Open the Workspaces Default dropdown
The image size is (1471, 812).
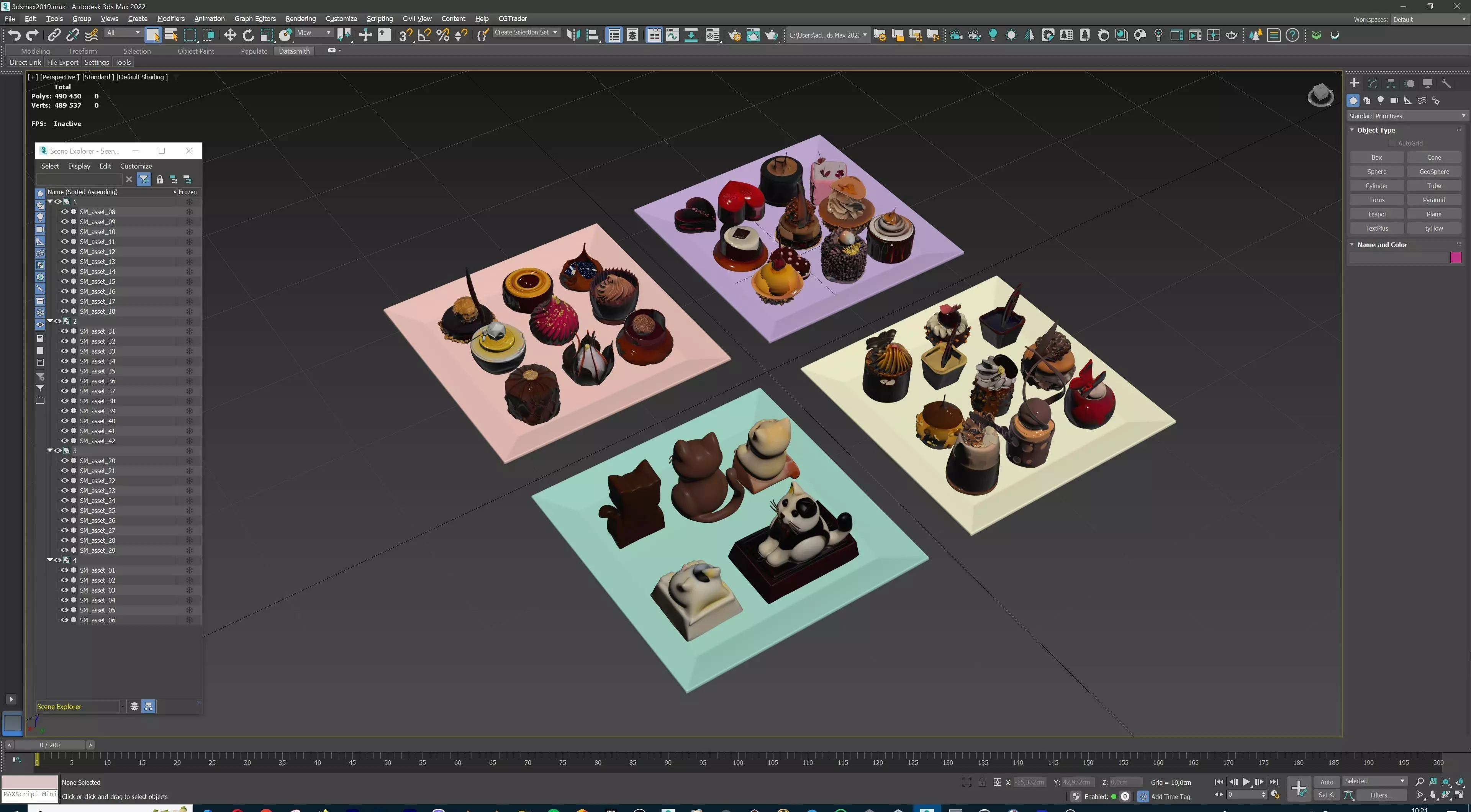(1429, 20)
